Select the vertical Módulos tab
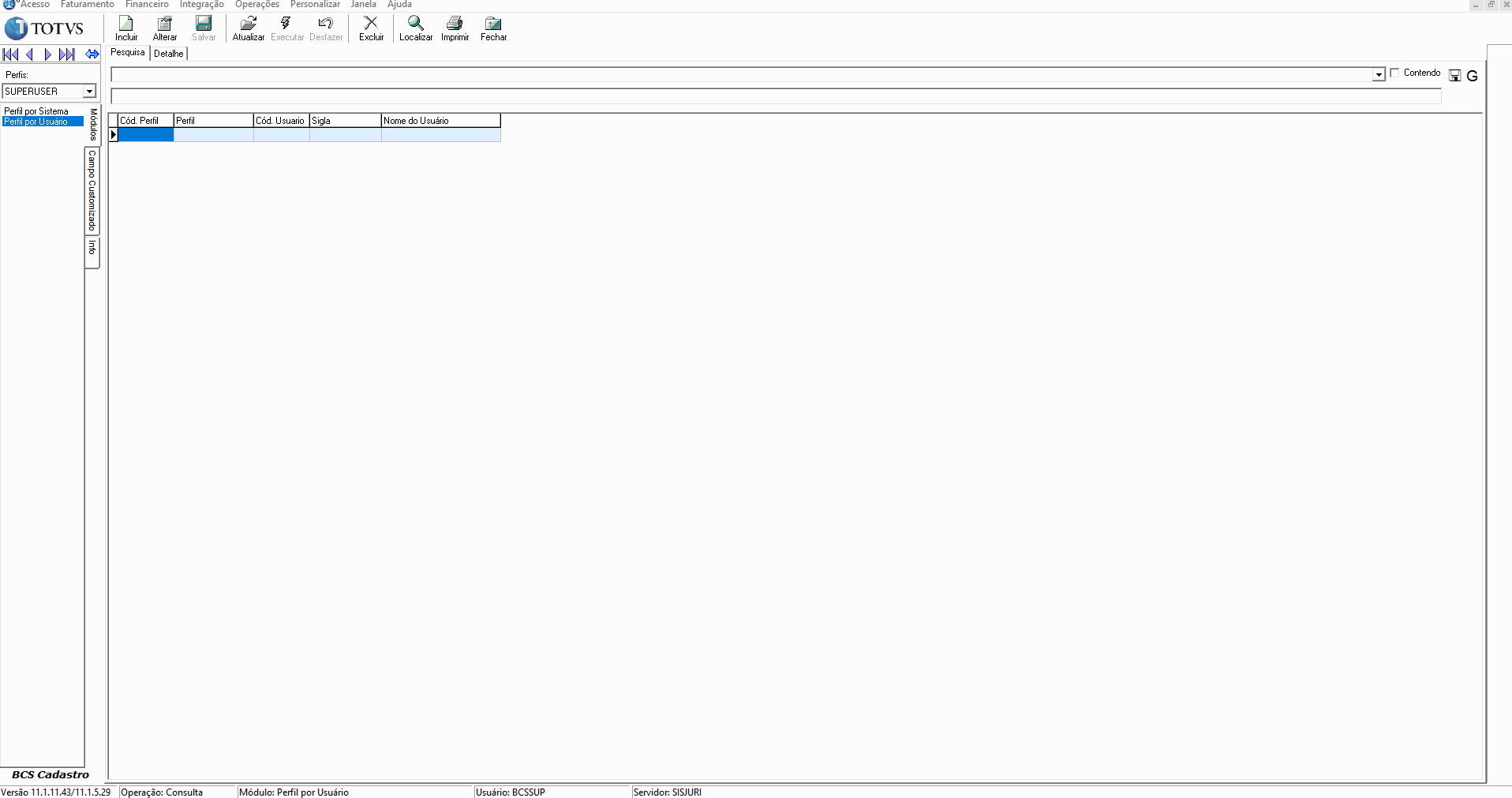Screen dimensions: 1512x798 [93, 125]
